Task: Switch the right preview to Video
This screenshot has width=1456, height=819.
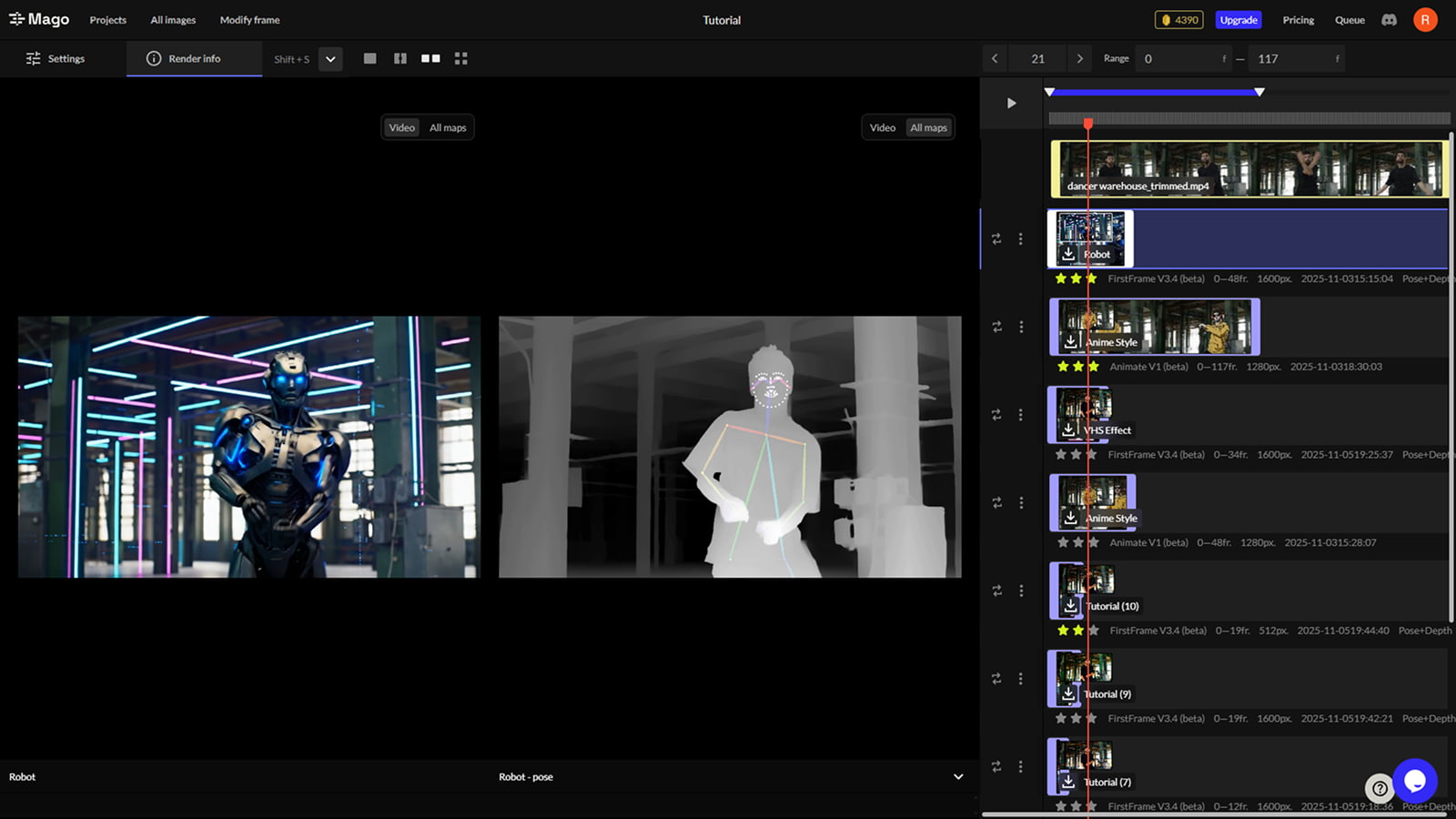Action: click(881, 127)
